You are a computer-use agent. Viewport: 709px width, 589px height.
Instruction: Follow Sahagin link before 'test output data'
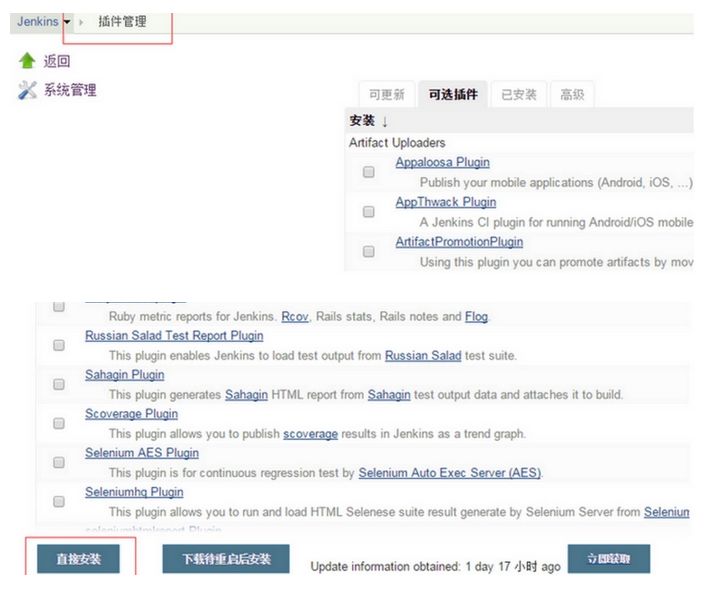[x=389, y=395]
